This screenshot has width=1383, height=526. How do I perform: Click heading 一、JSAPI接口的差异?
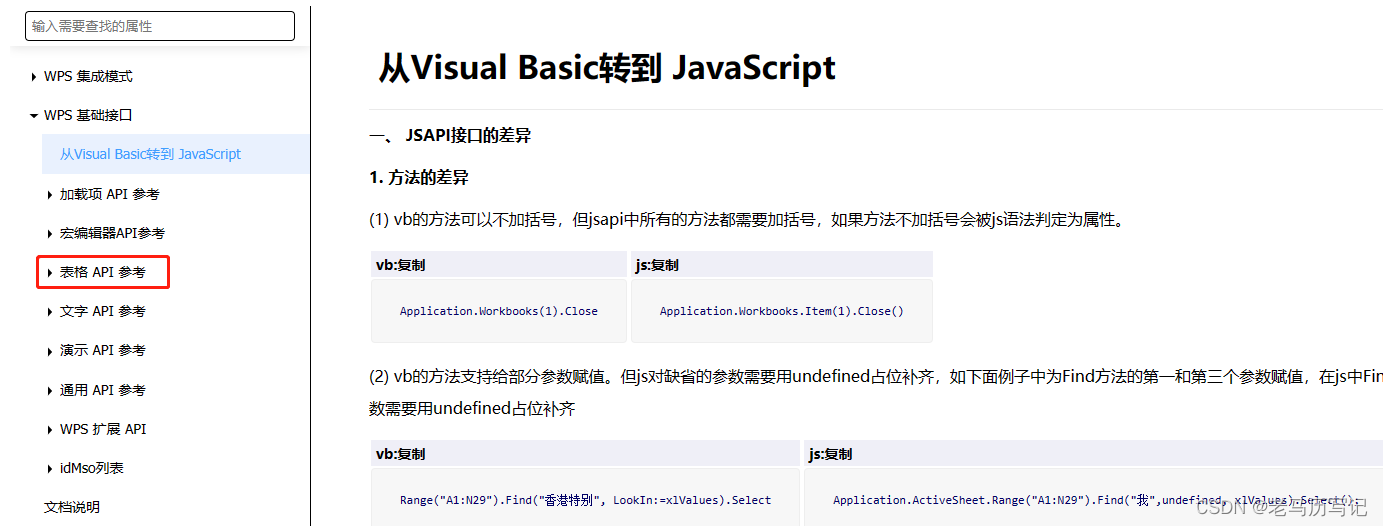coord(450,136)
